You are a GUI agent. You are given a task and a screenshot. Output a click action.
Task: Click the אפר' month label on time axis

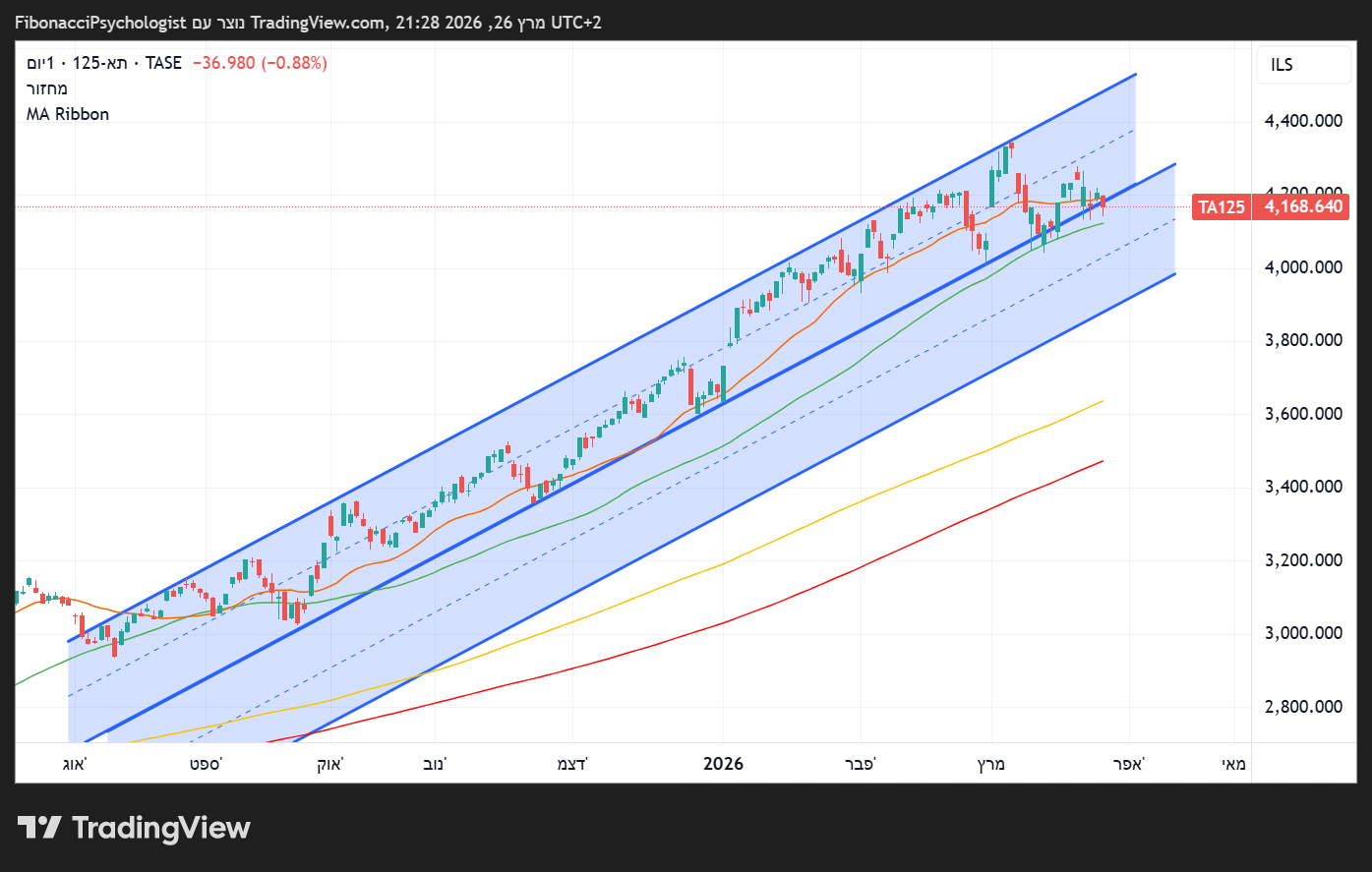click(1130, 764)
